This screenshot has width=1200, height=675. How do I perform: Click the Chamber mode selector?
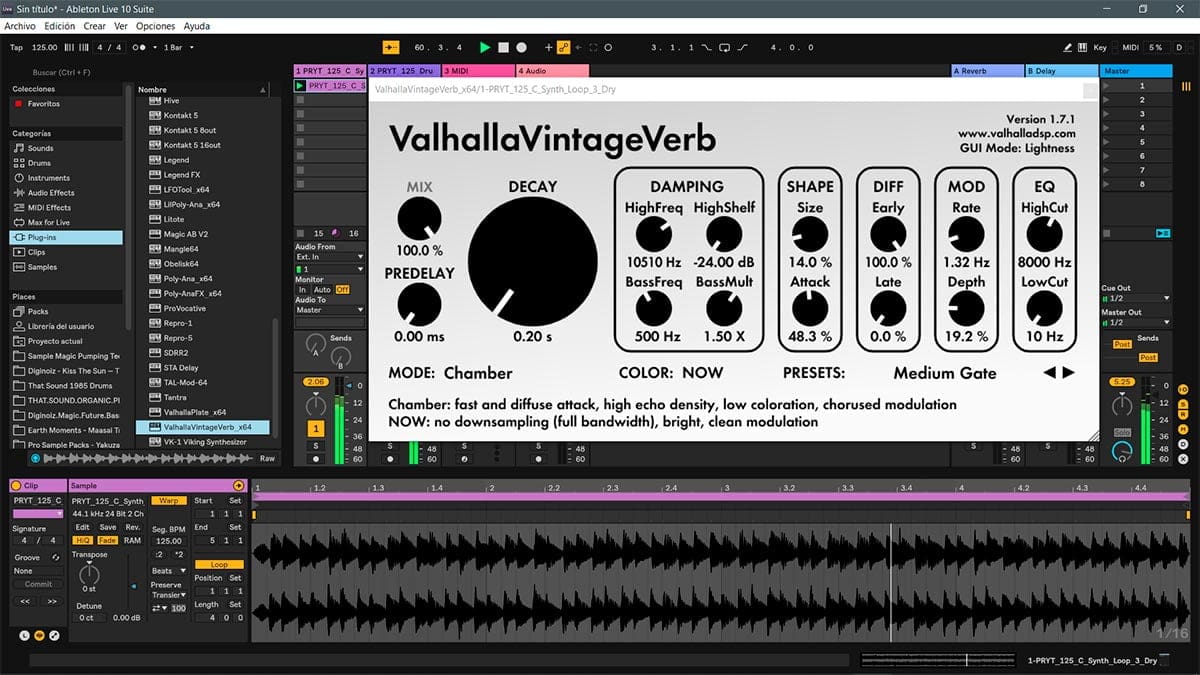tap(478, 373)
